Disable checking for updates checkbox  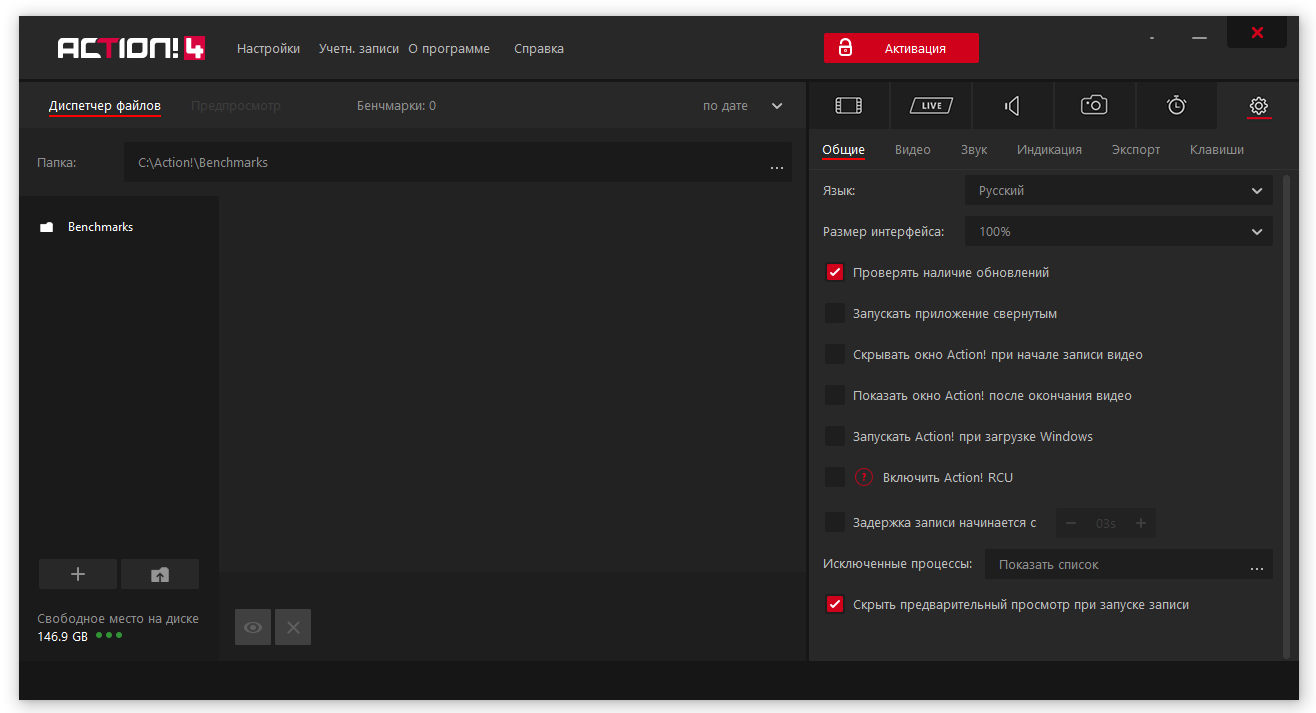835,272
